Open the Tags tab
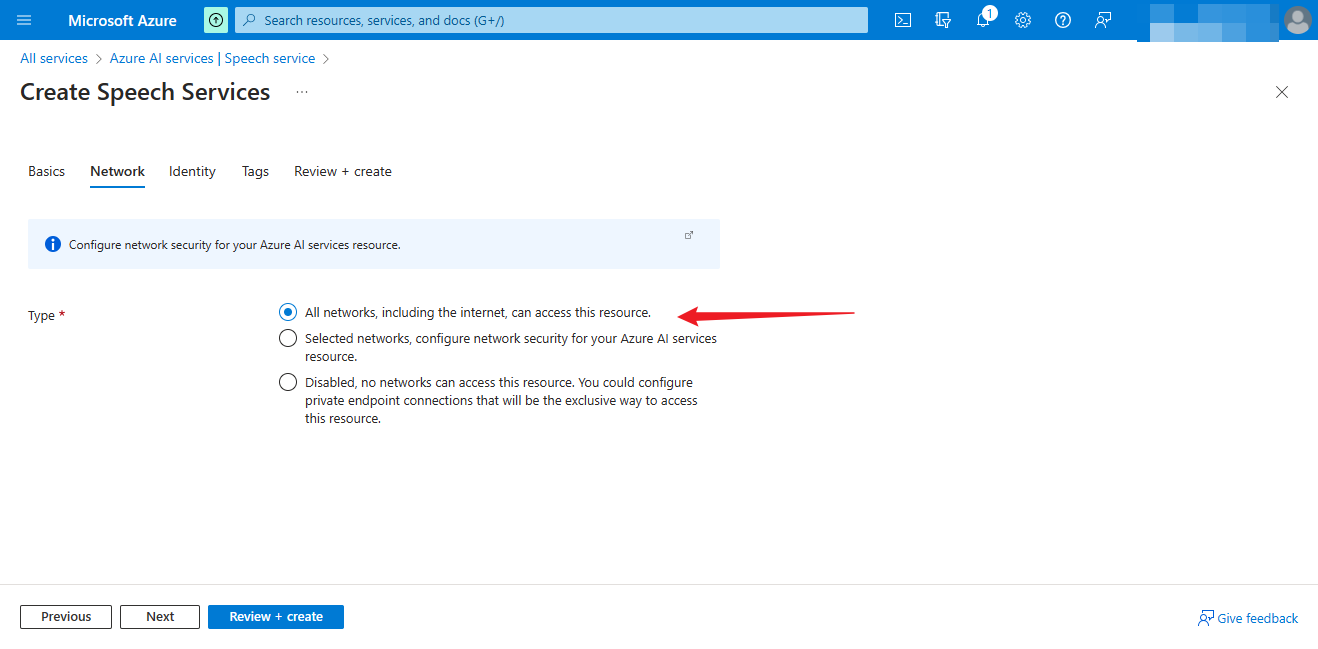1318x649 pixels. point(255,171)
